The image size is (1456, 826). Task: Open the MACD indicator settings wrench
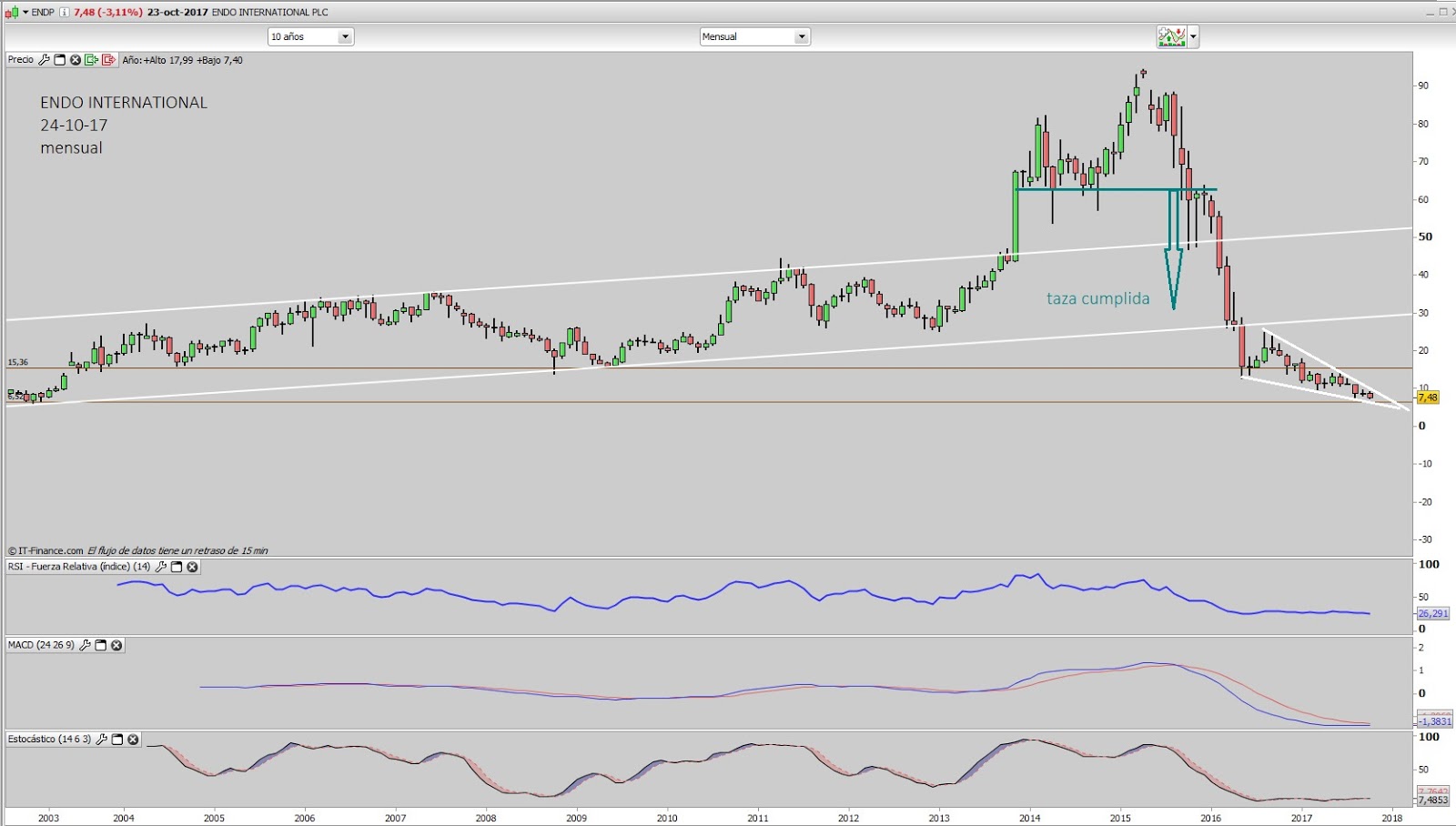pyautogui.click(x=86, y=645)
